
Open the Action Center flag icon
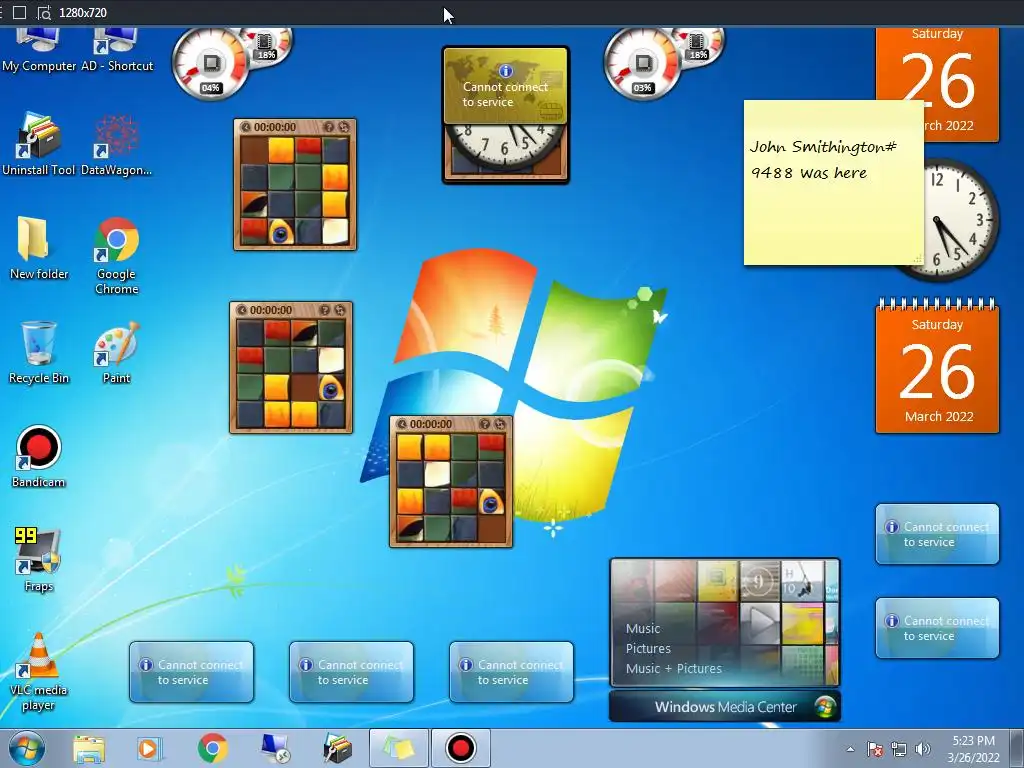(x=875, y=749)
